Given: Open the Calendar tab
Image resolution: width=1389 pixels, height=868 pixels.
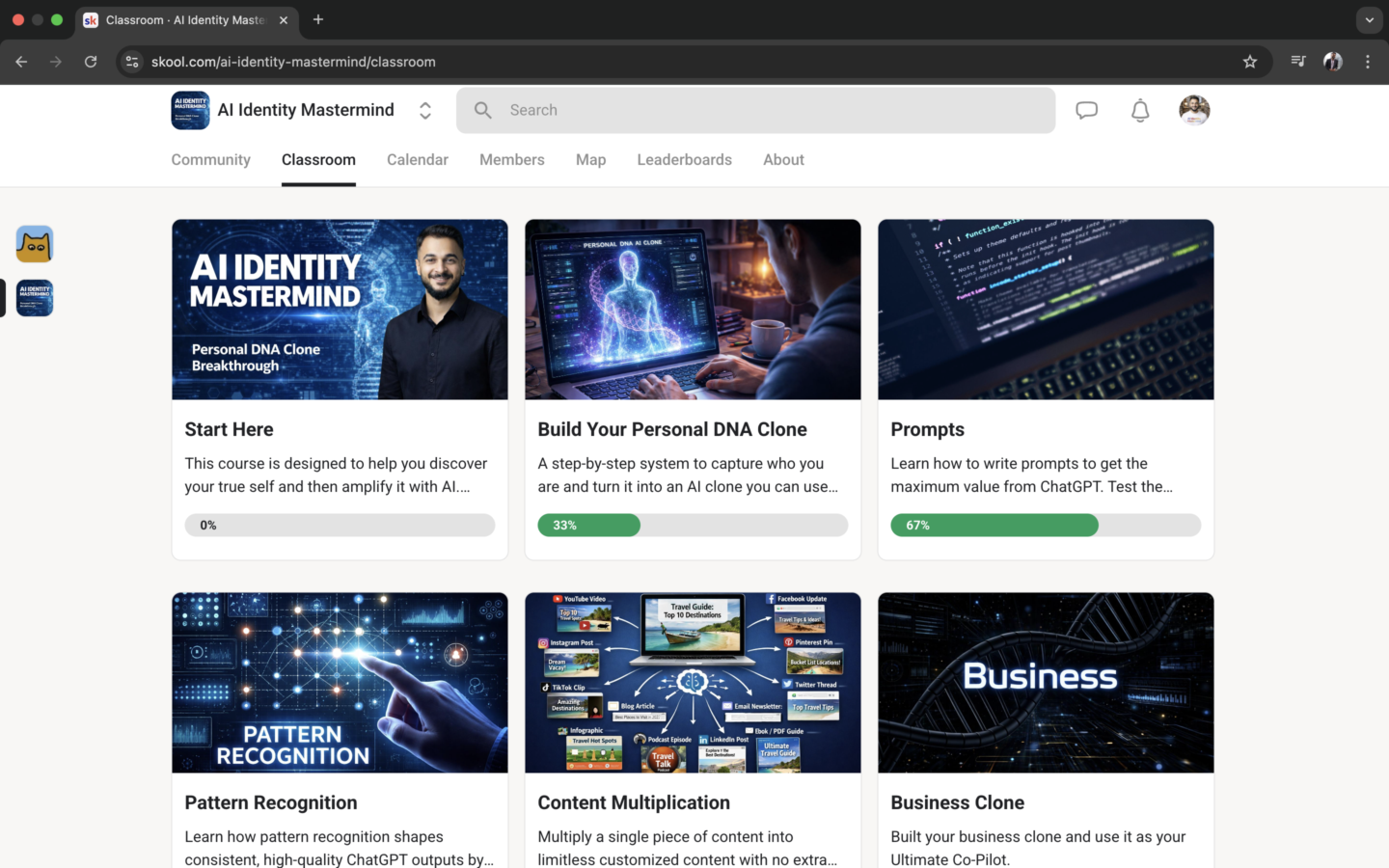Looking at the screenshot, I should (x=418, y=160).
